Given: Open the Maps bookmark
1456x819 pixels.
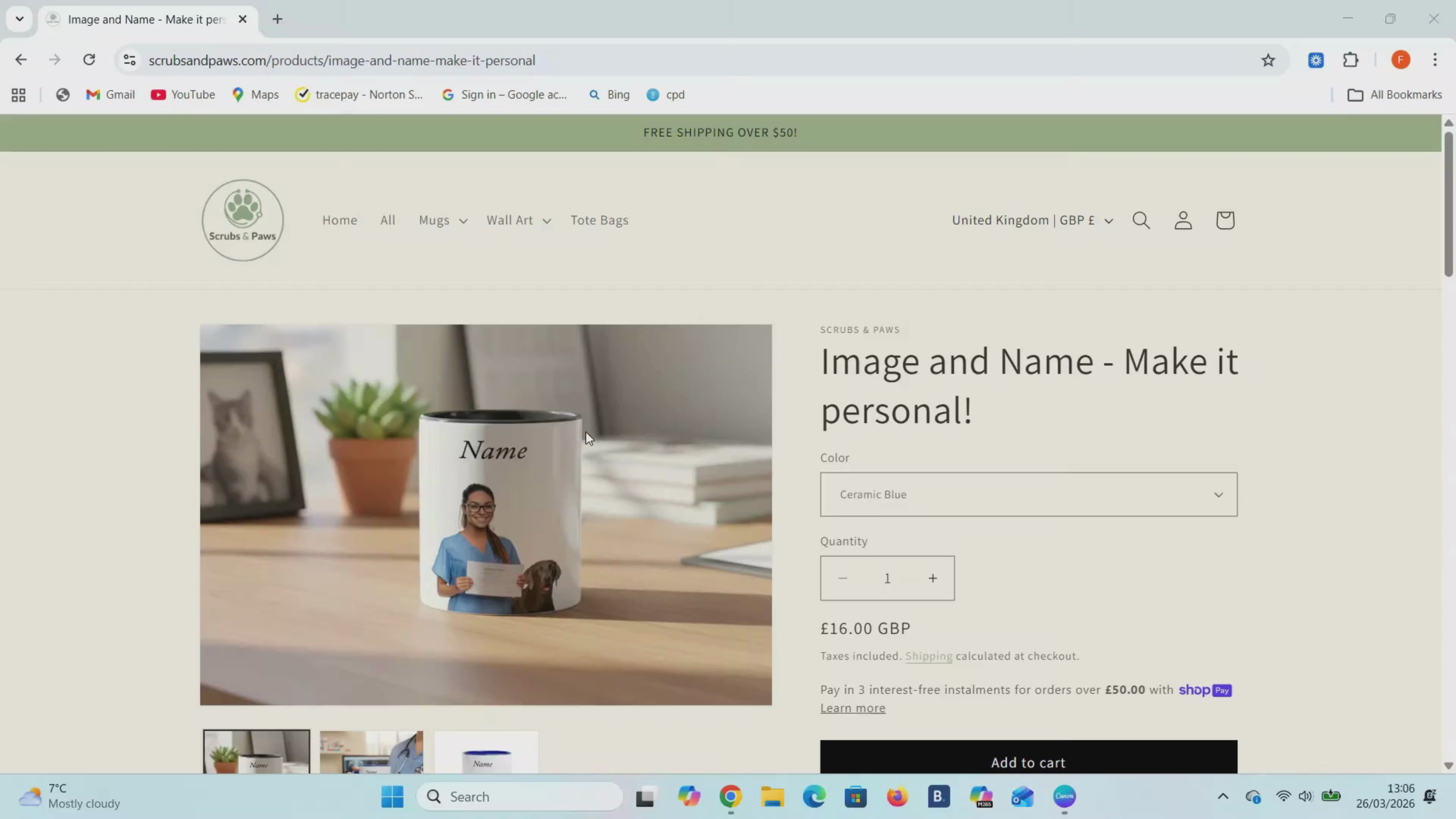Looking at the screenshot, I should pyautogui.click(x=255, y=95).
